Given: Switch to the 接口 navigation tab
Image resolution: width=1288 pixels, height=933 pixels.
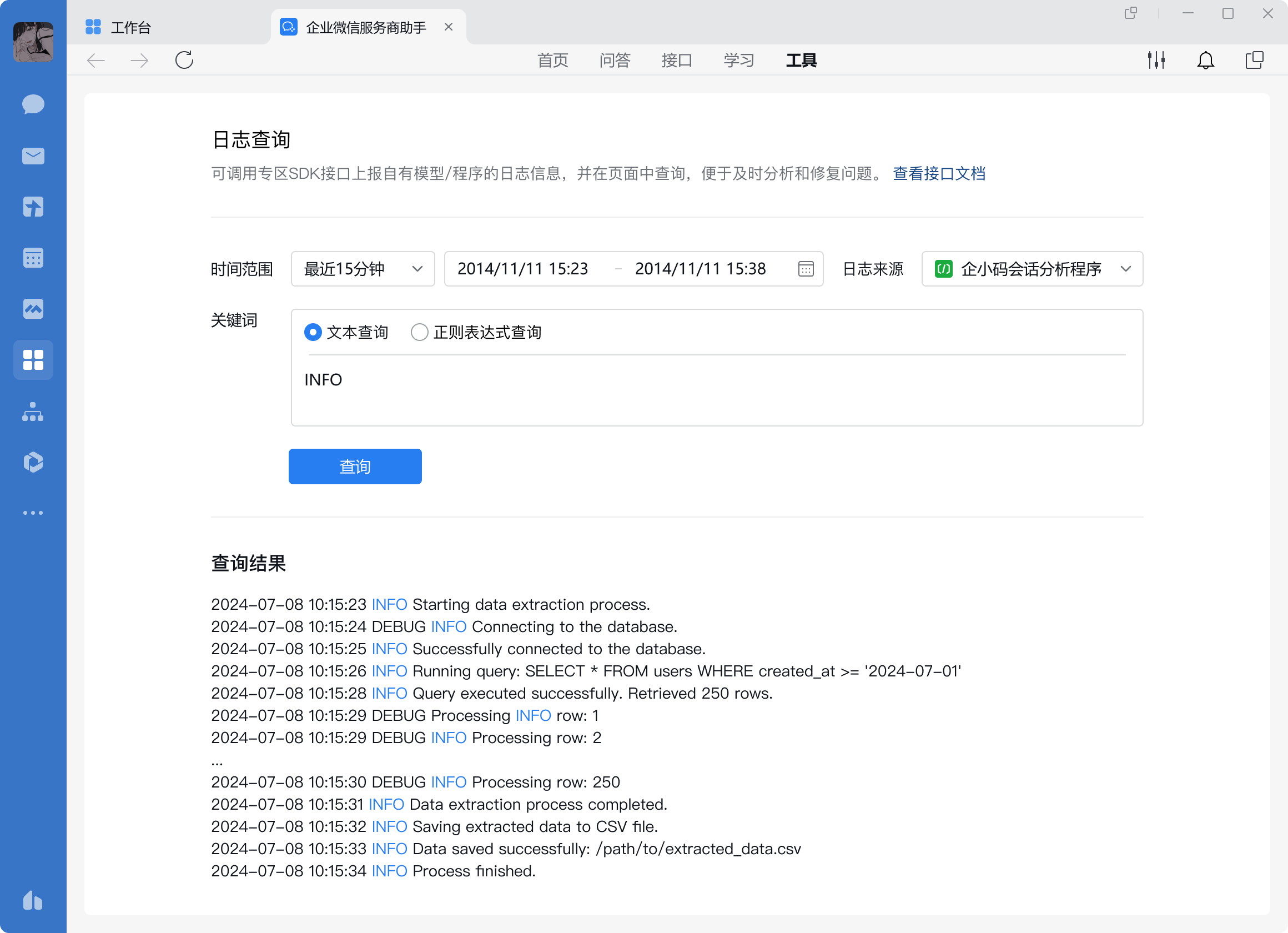Looking at the screenshot, I should (x=676, y=60).
